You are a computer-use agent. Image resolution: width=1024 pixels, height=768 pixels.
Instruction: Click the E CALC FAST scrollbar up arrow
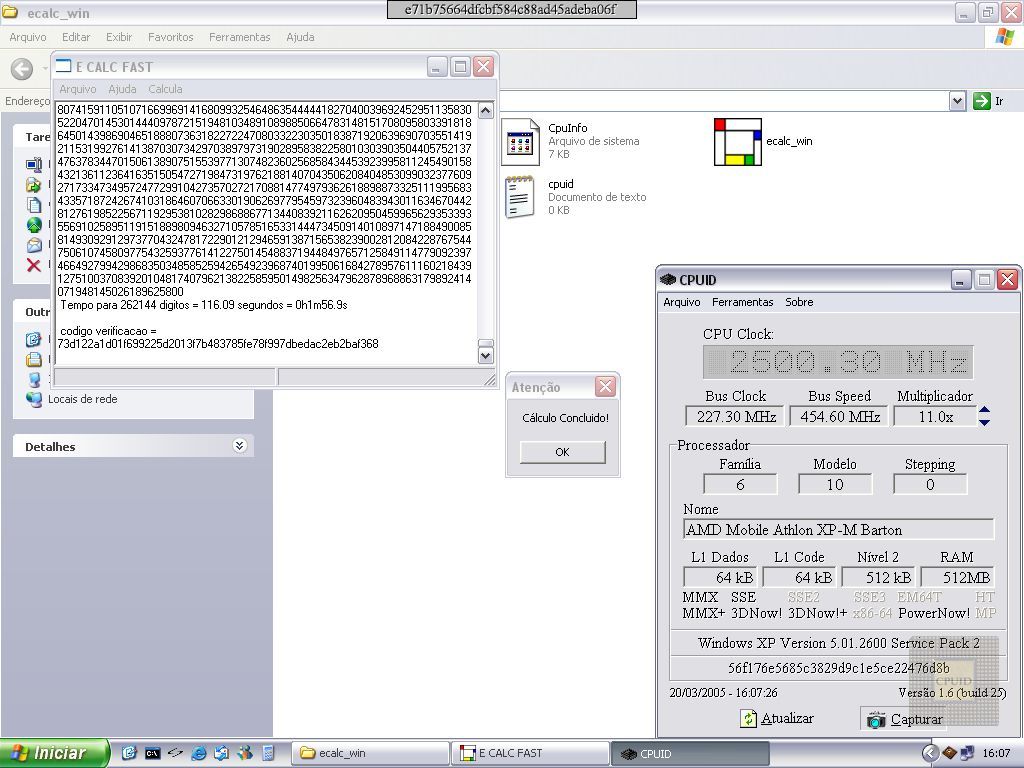coord(485,110)
